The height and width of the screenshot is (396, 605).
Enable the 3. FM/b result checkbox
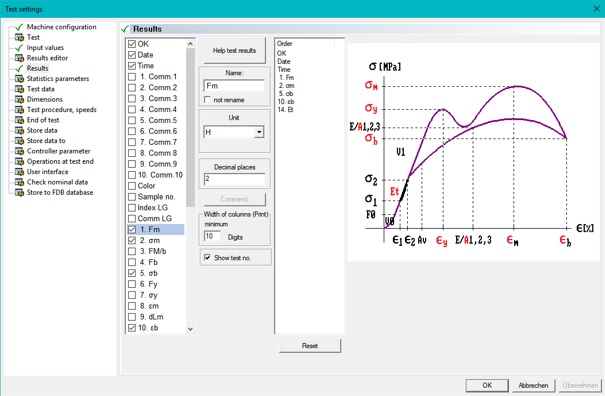pyautogui.click(x=132, y=251)
